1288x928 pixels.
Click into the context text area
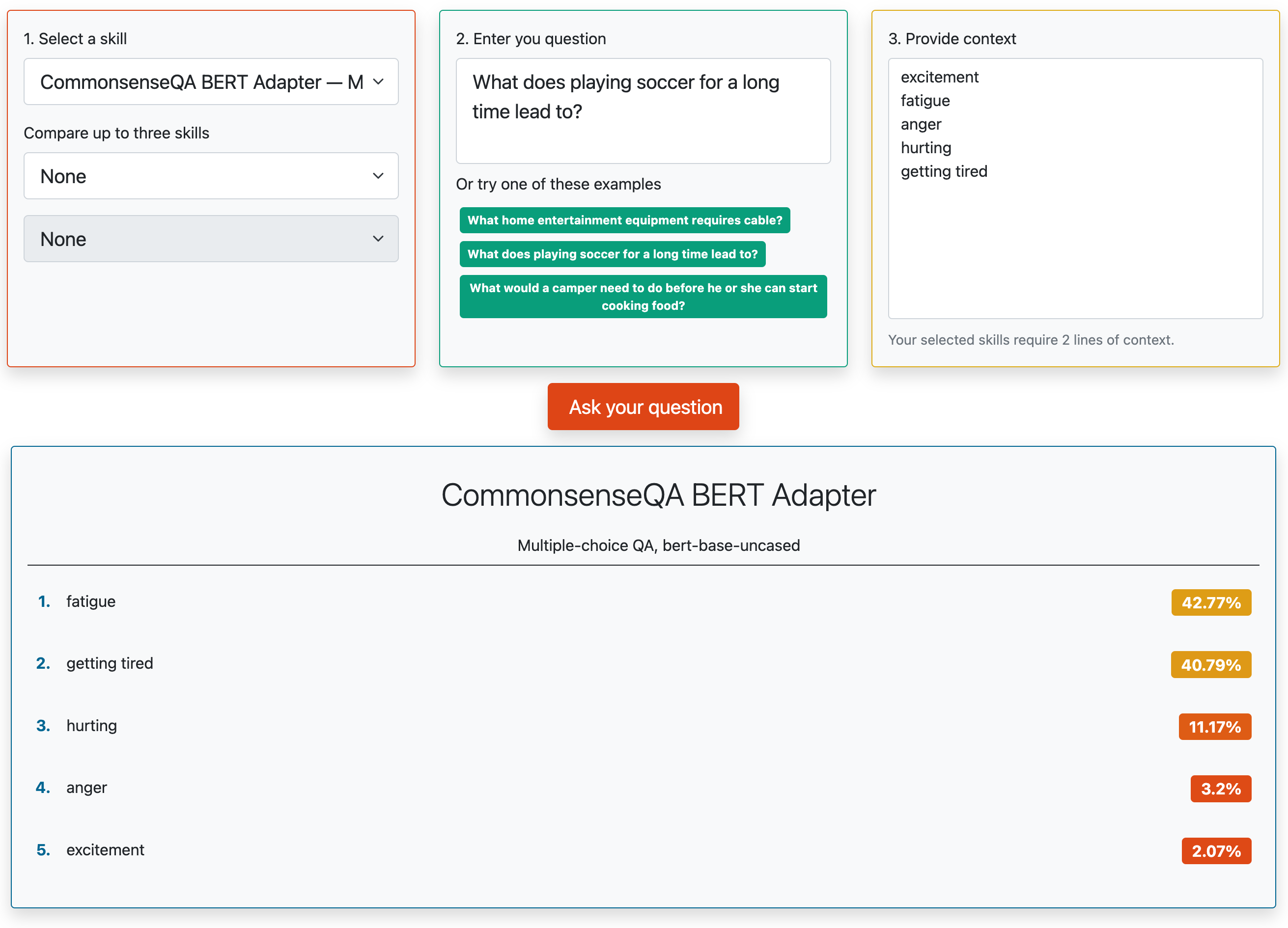[x=1075, y=189]
